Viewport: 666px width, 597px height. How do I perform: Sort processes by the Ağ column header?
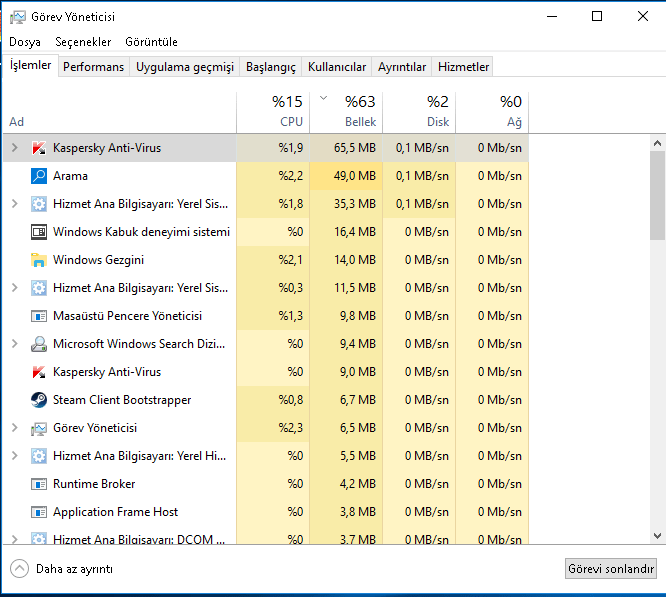click(x=492, y=112)
